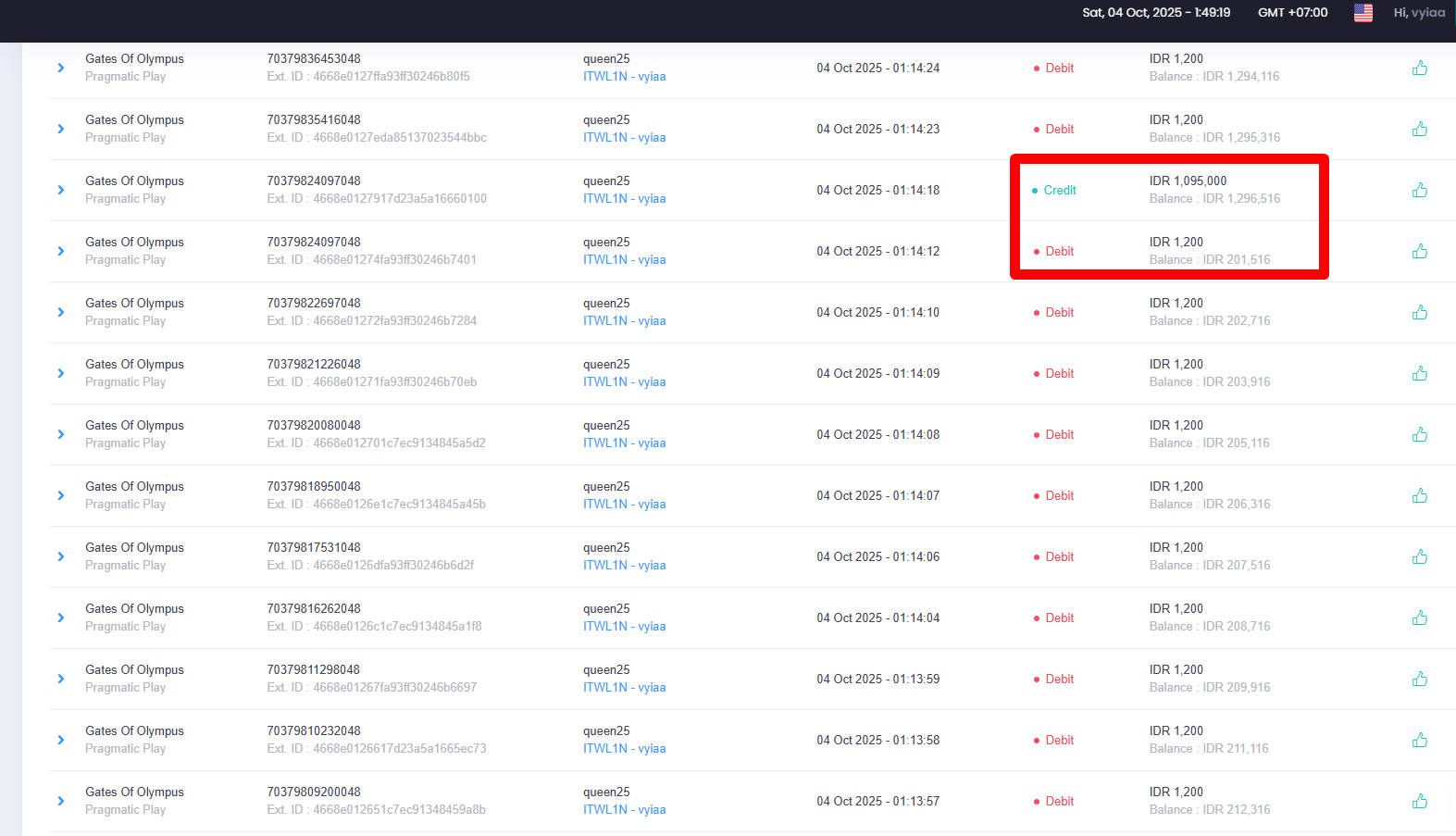Open ITWL1N - vyiaa link at 01:13:57
The width and height of the screenshot is (1456, 836).
(624, 810)
